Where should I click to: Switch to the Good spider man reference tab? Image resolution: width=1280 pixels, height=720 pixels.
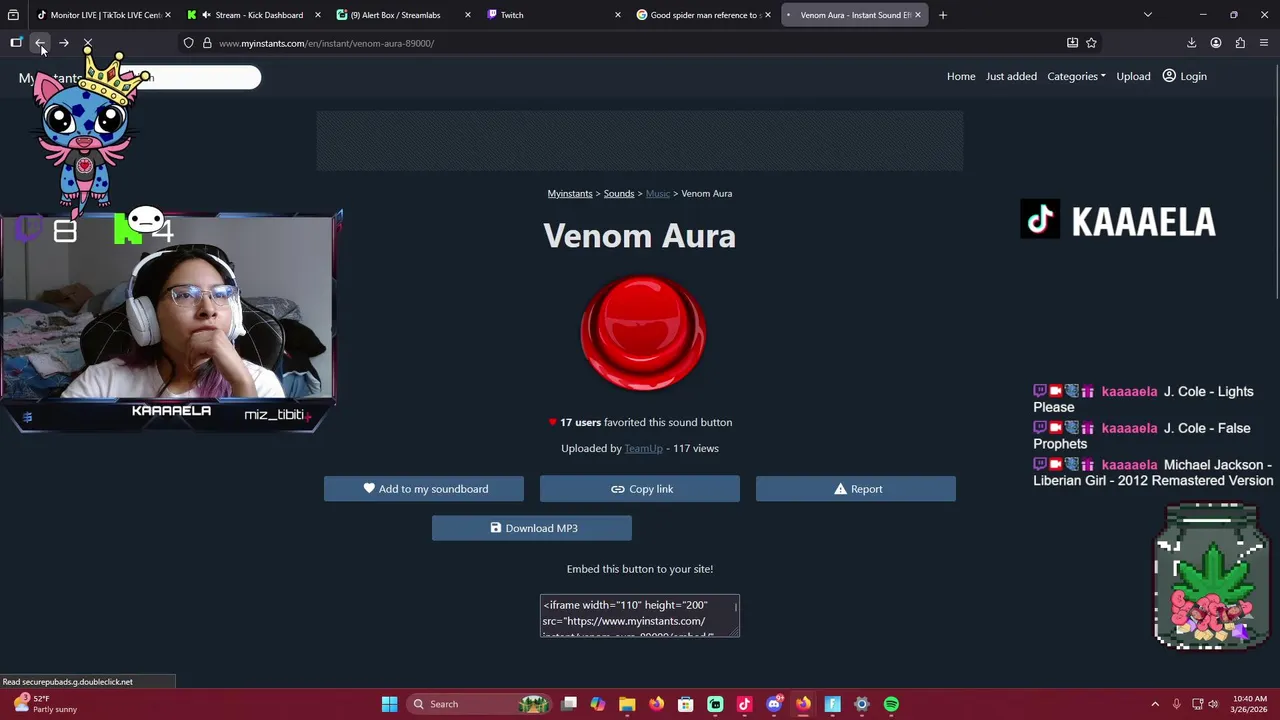[x=702, y=15]
